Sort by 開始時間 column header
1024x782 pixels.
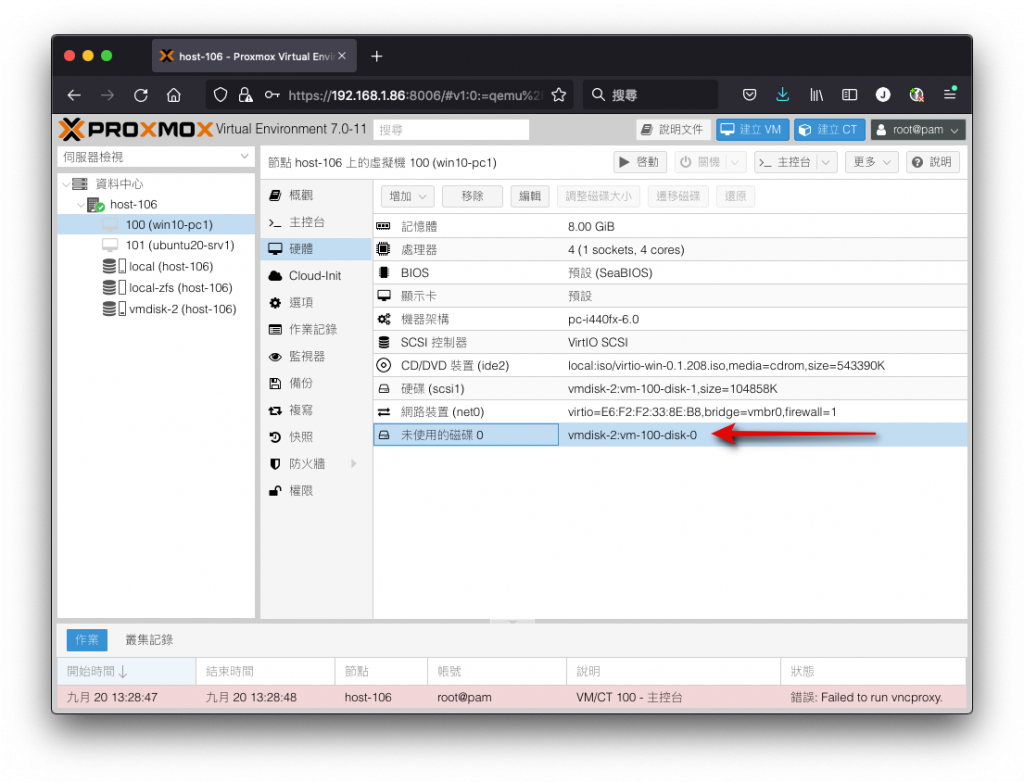127,671
